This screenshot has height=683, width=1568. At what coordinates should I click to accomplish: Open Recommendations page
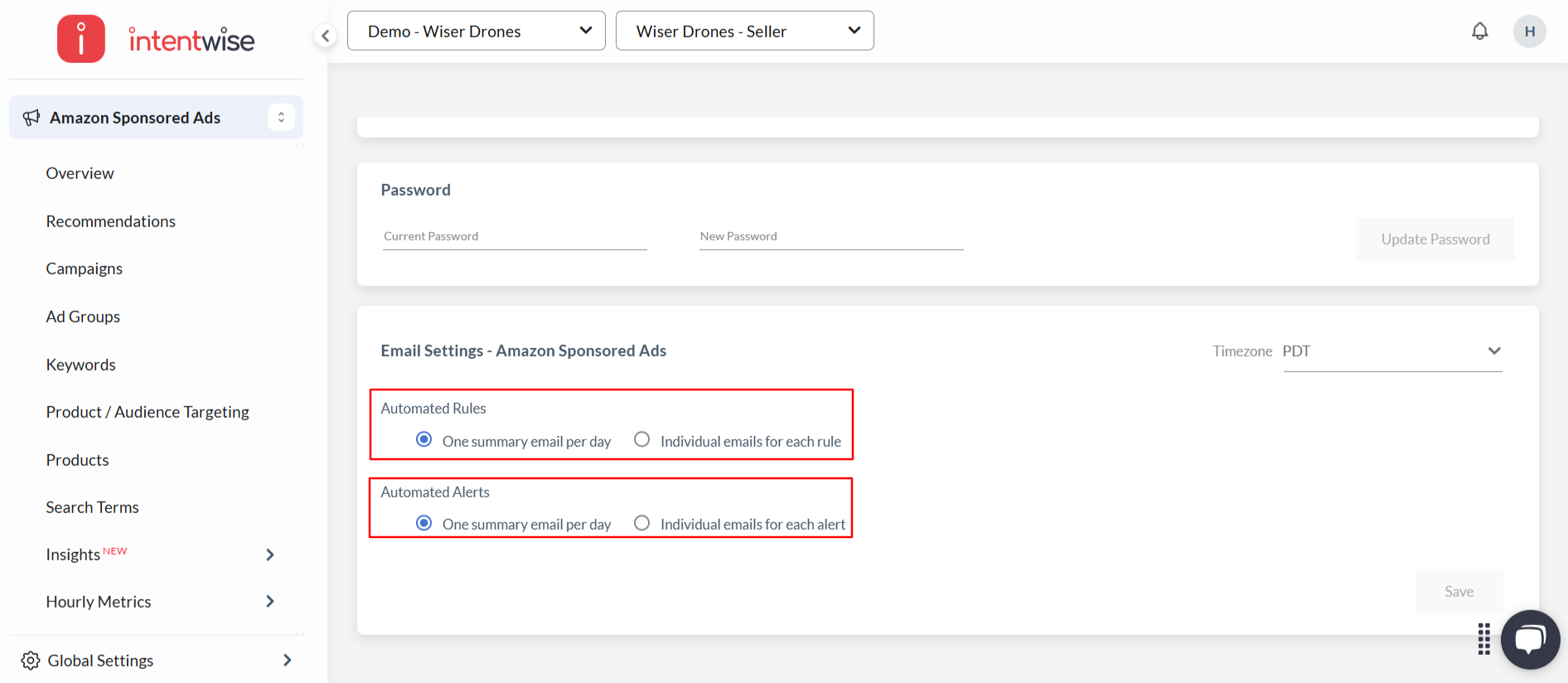coord(111,221)
